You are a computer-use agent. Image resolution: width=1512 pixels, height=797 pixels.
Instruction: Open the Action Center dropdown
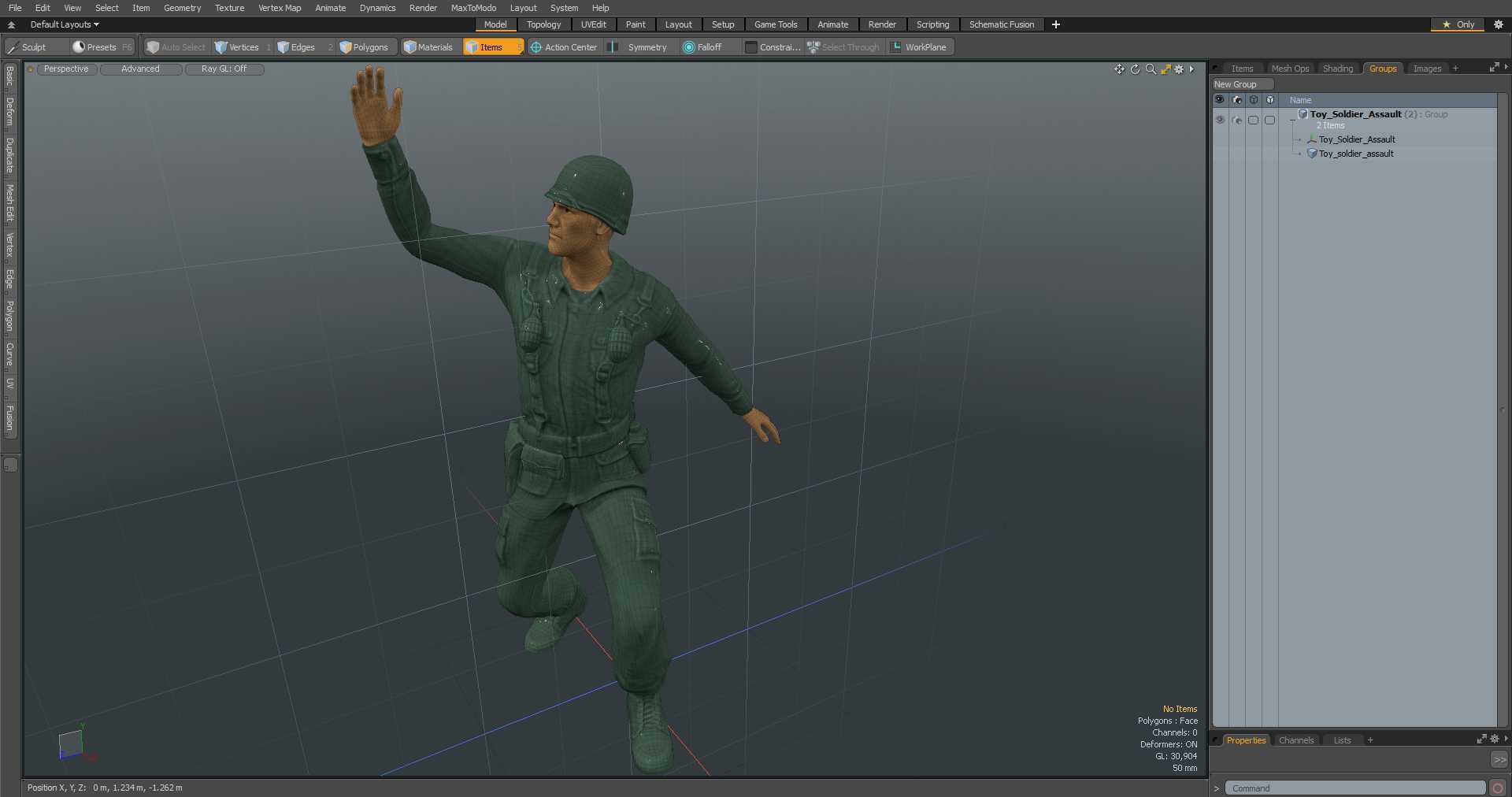tap(564, 47)
